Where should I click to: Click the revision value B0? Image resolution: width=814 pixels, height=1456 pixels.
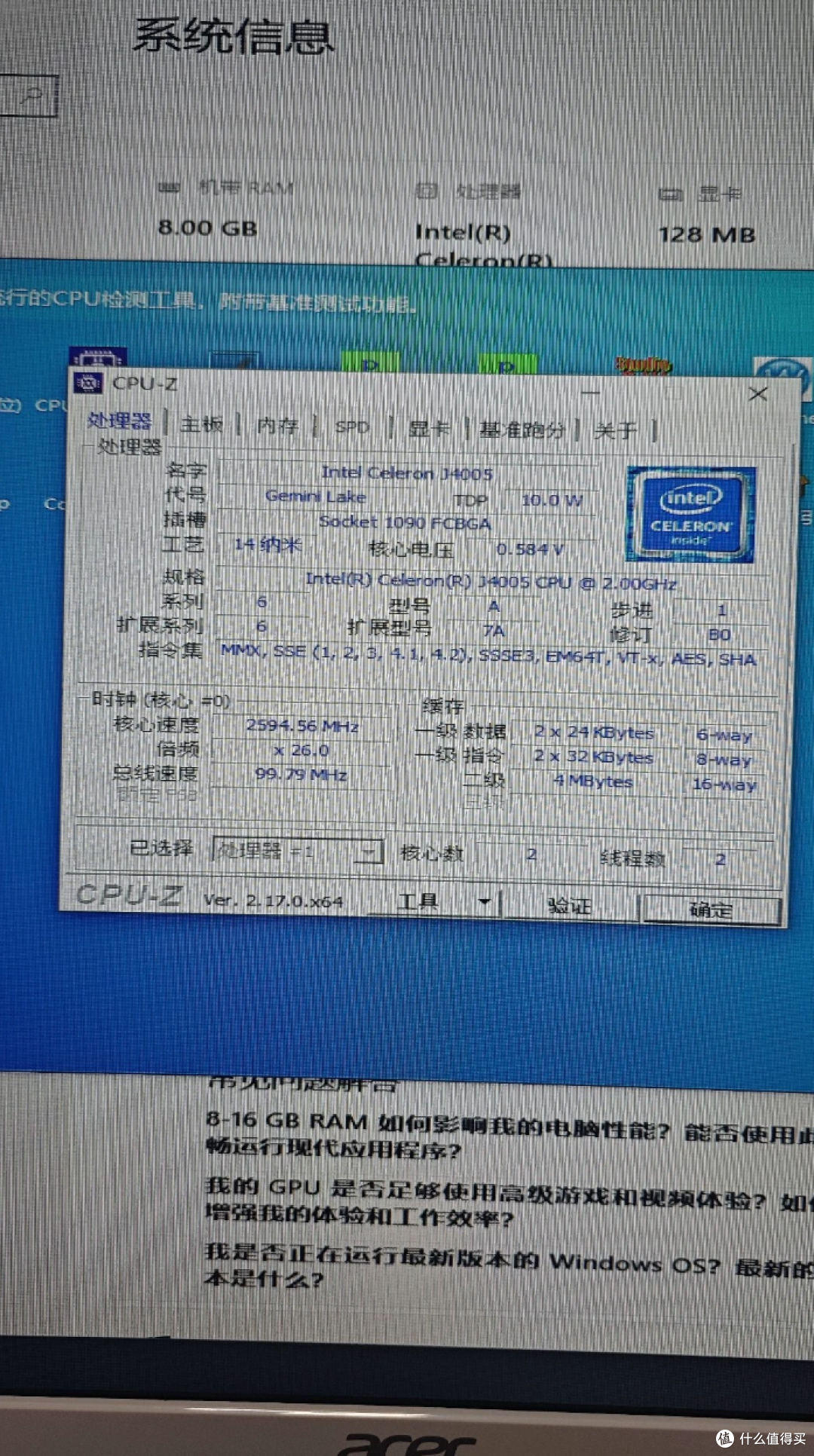[720, 635]
